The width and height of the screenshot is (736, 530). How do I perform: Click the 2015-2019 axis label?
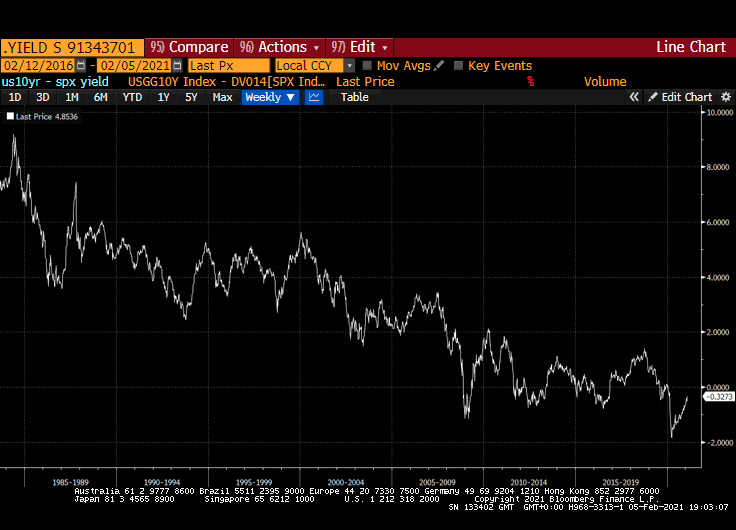pos(621,482)
